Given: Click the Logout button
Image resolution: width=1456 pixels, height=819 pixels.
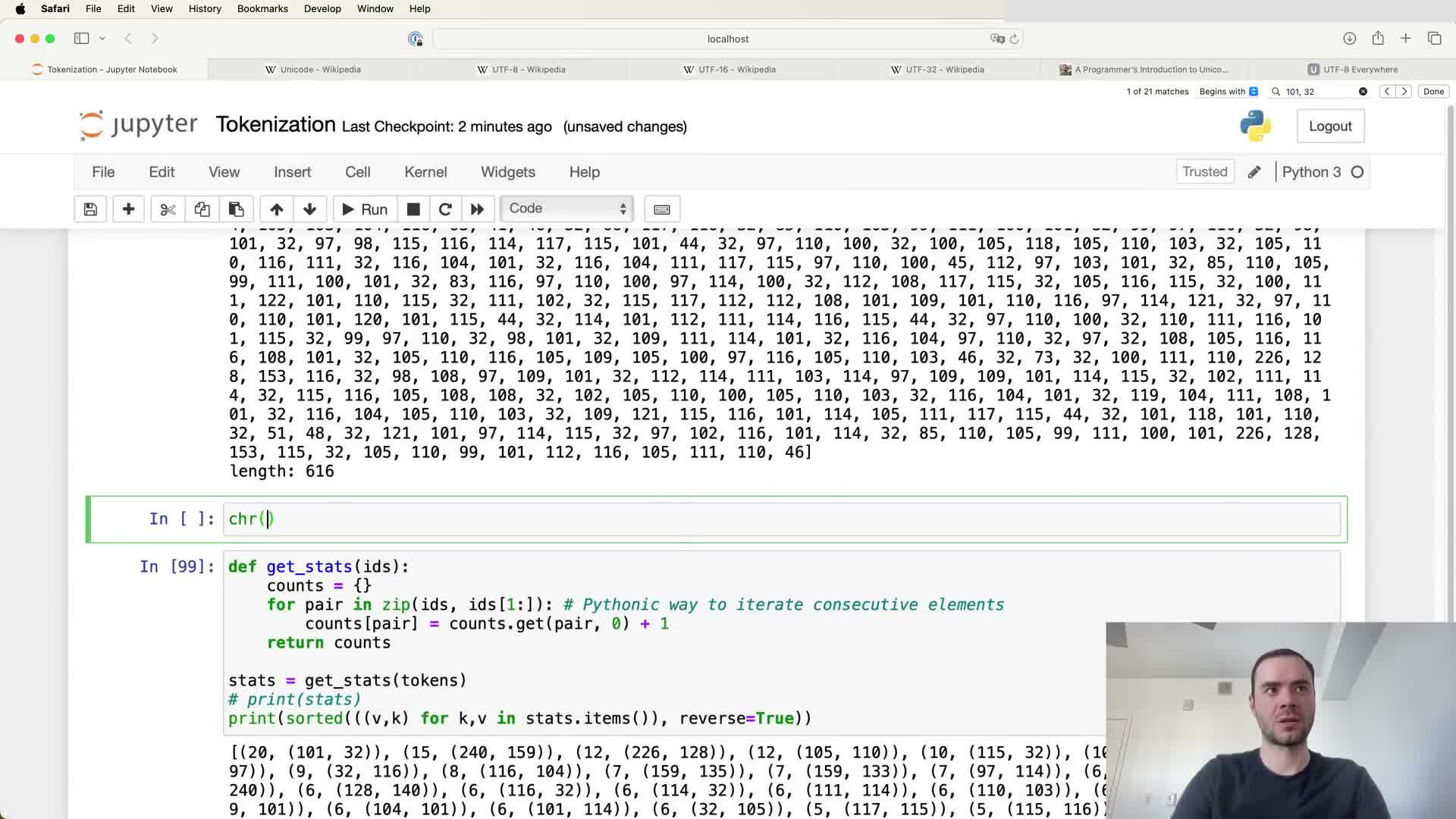Looking at the screenshot, I should point(1330,127).
